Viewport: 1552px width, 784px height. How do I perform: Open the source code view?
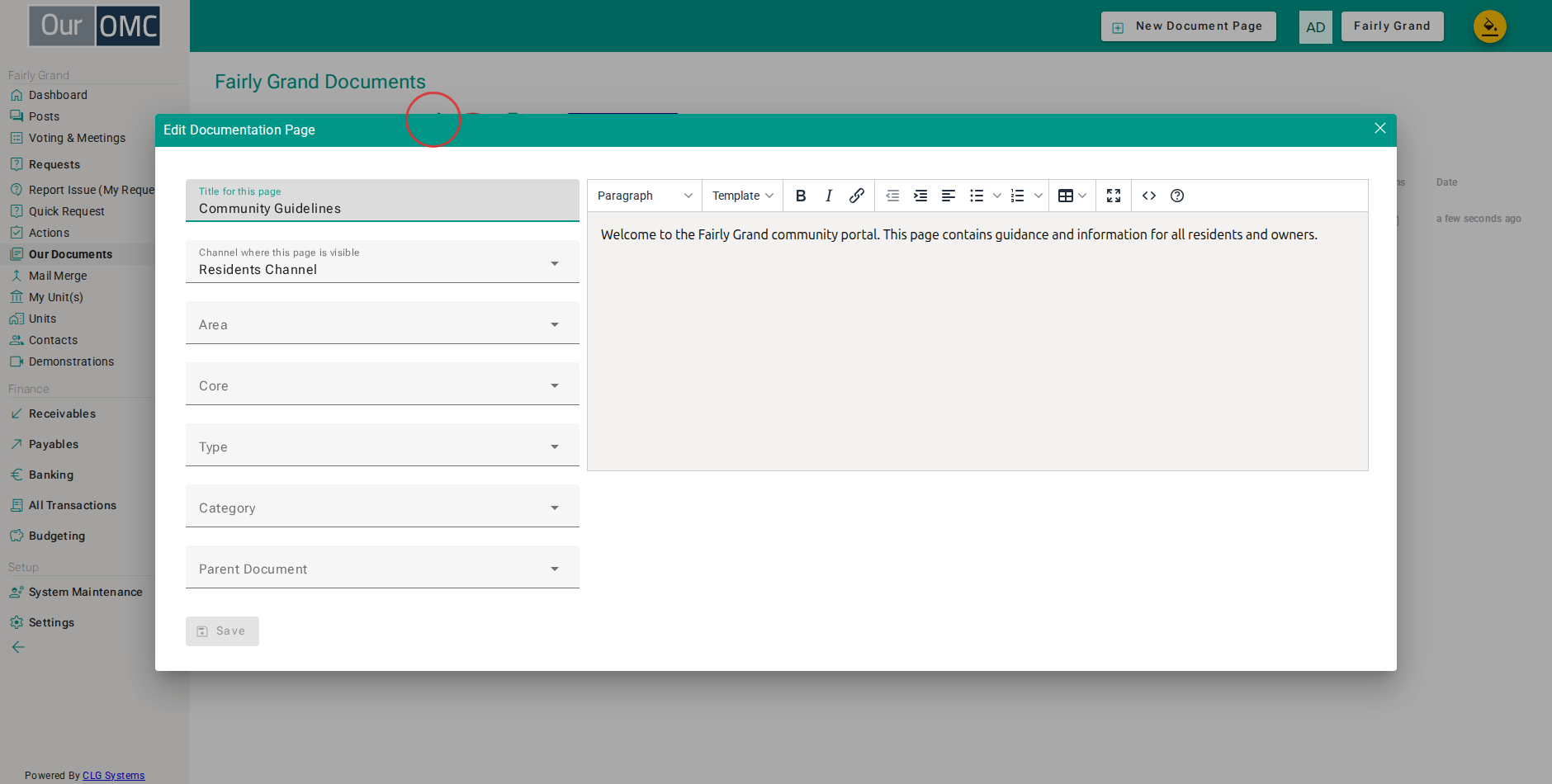[1149, 196]
